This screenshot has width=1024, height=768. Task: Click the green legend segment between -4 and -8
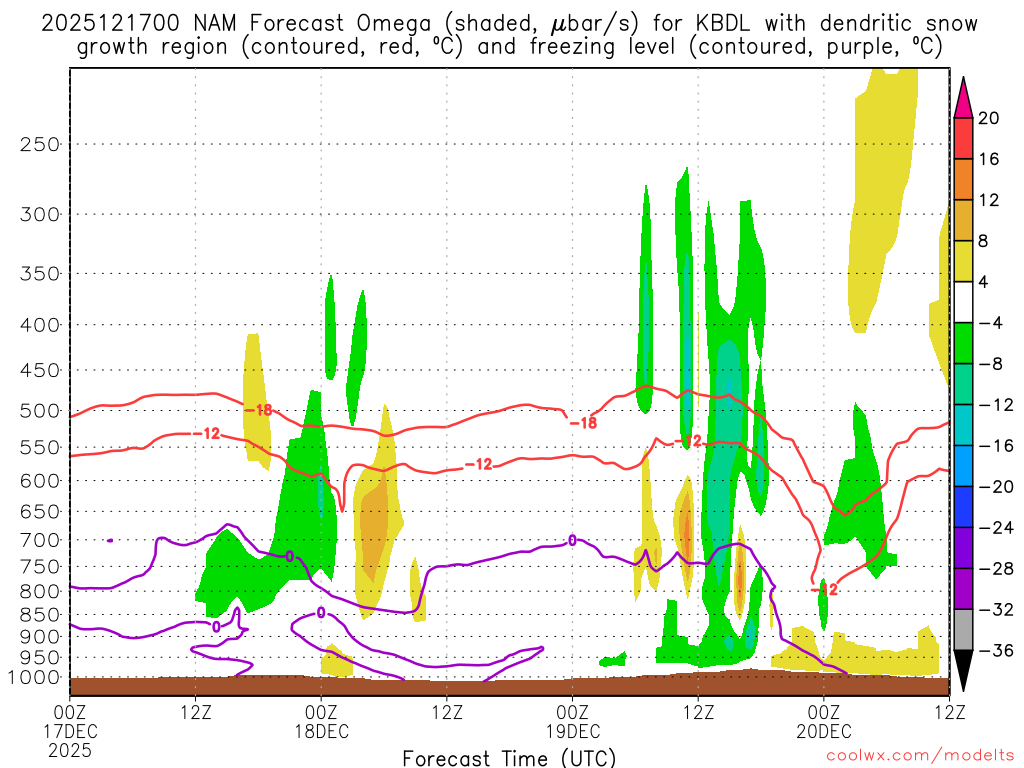(963, 343)
